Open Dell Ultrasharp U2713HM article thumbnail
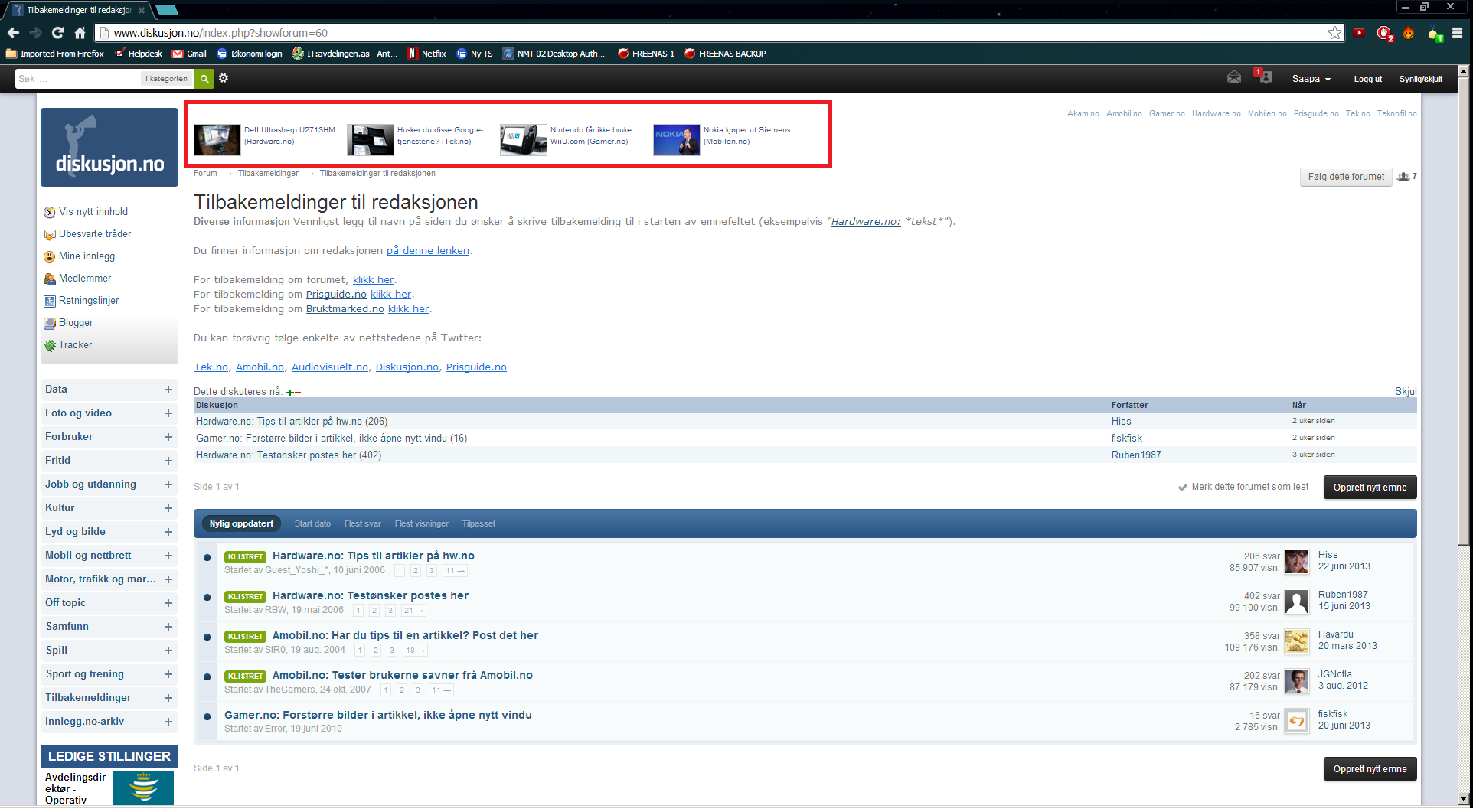 click(x=217, y=140)
